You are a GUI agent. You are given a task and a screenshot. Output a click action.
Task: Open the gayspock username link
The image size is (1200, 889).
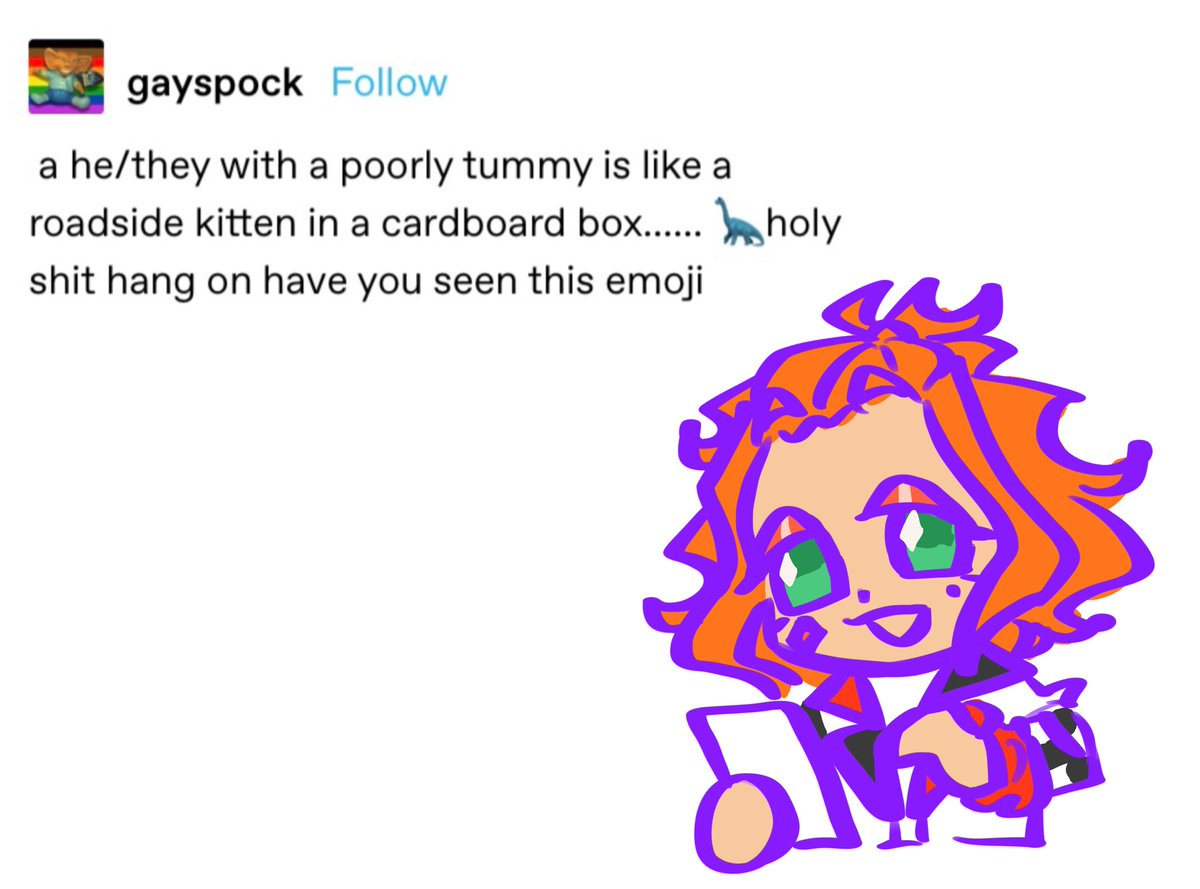[x=214, y=82]
